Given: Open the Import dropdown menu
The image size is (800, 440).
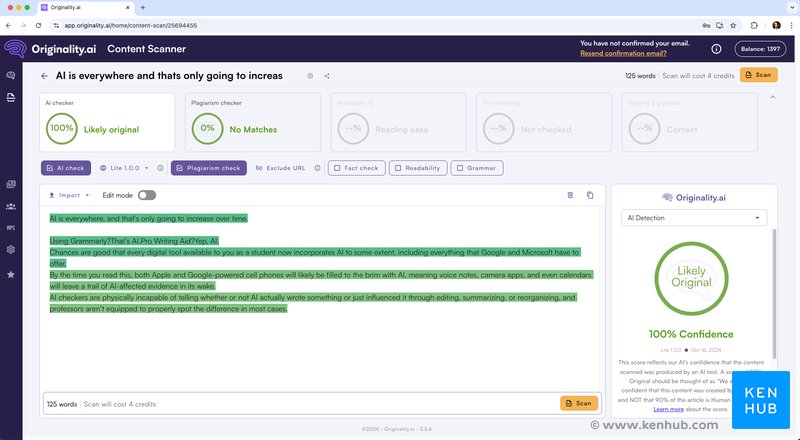Looking at the screenshot, I should (69, 195).
